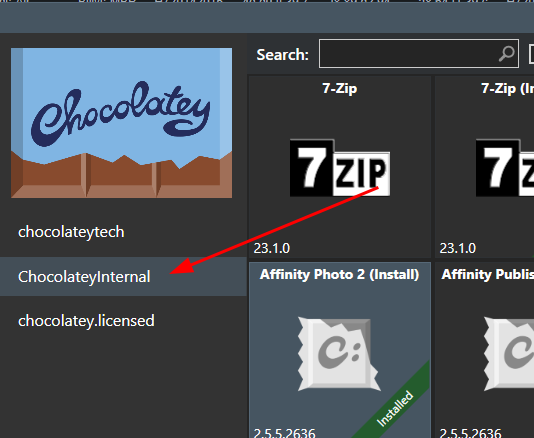Open Affinity Photo 2 (Install) package icon
The width and height of the screenshot is (534, 438).
[x=340, y=354]
